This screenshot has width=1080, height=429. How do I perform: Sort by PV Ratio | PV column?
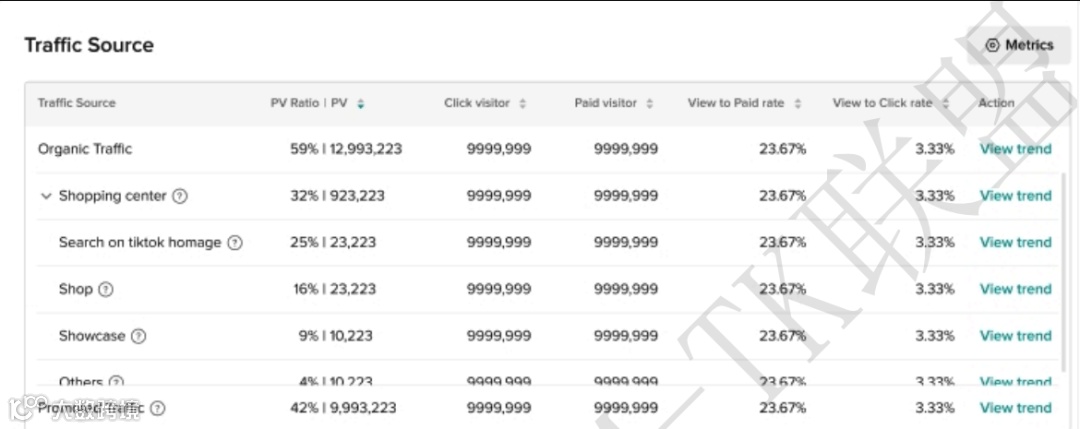coord(361,103)
